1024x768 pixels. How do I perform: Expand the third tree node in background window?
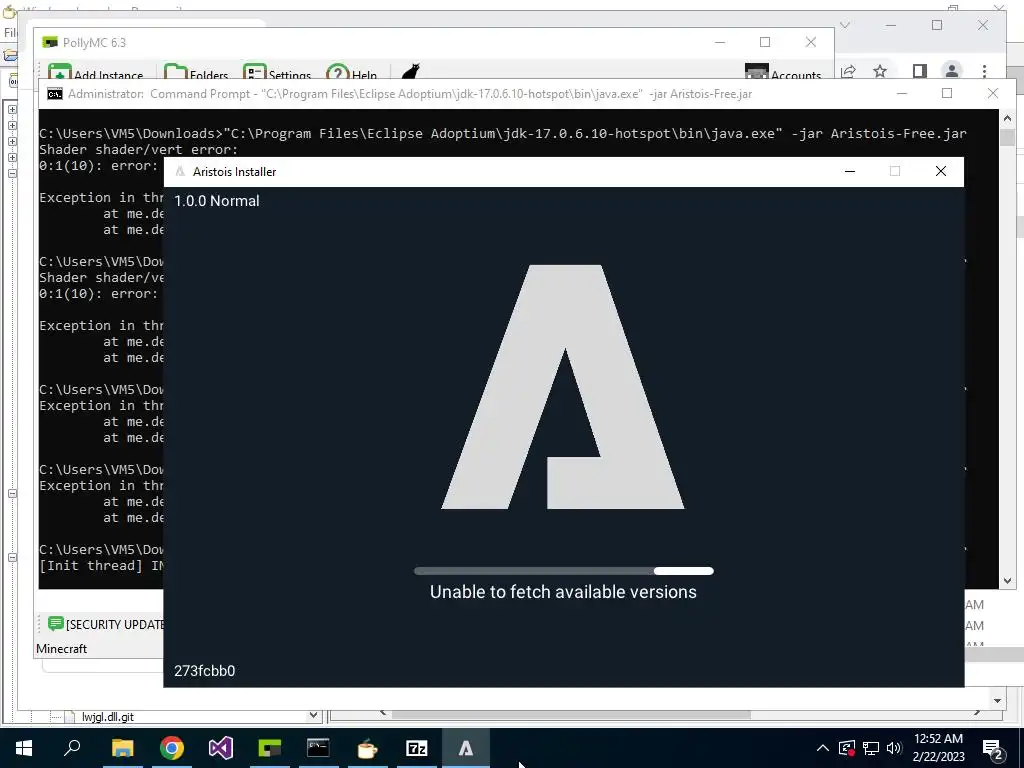[12, 141]
